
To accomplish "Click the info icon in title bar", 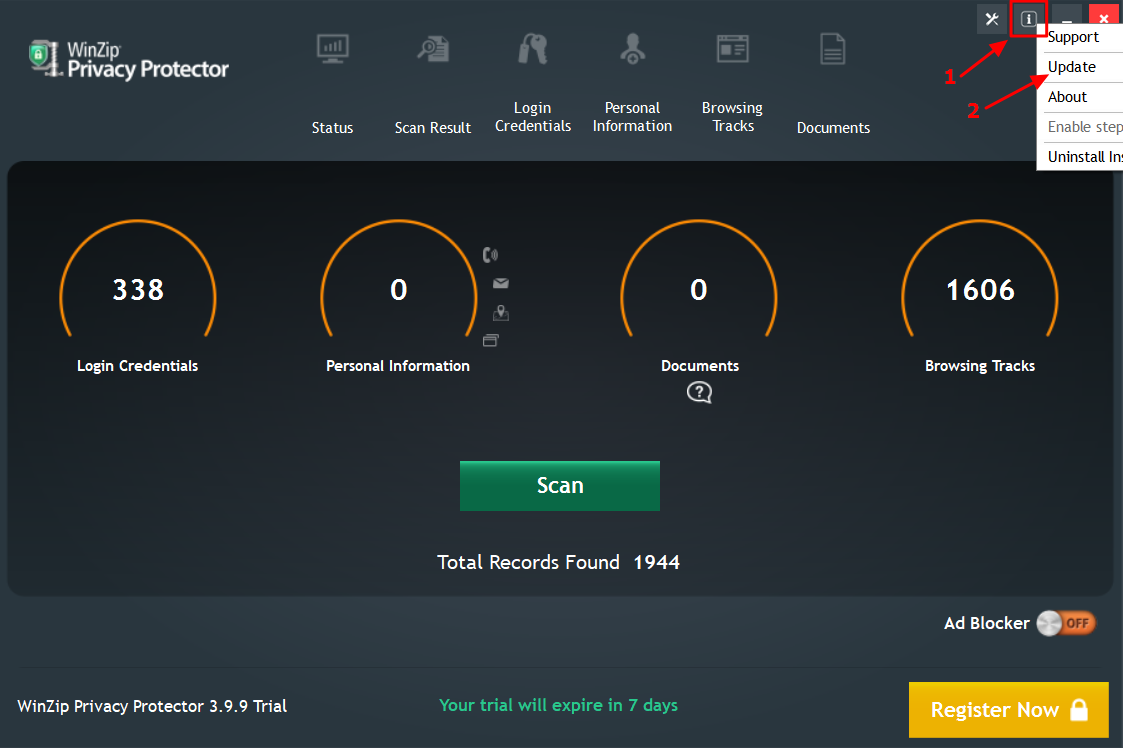I will tap(1028, 19).
